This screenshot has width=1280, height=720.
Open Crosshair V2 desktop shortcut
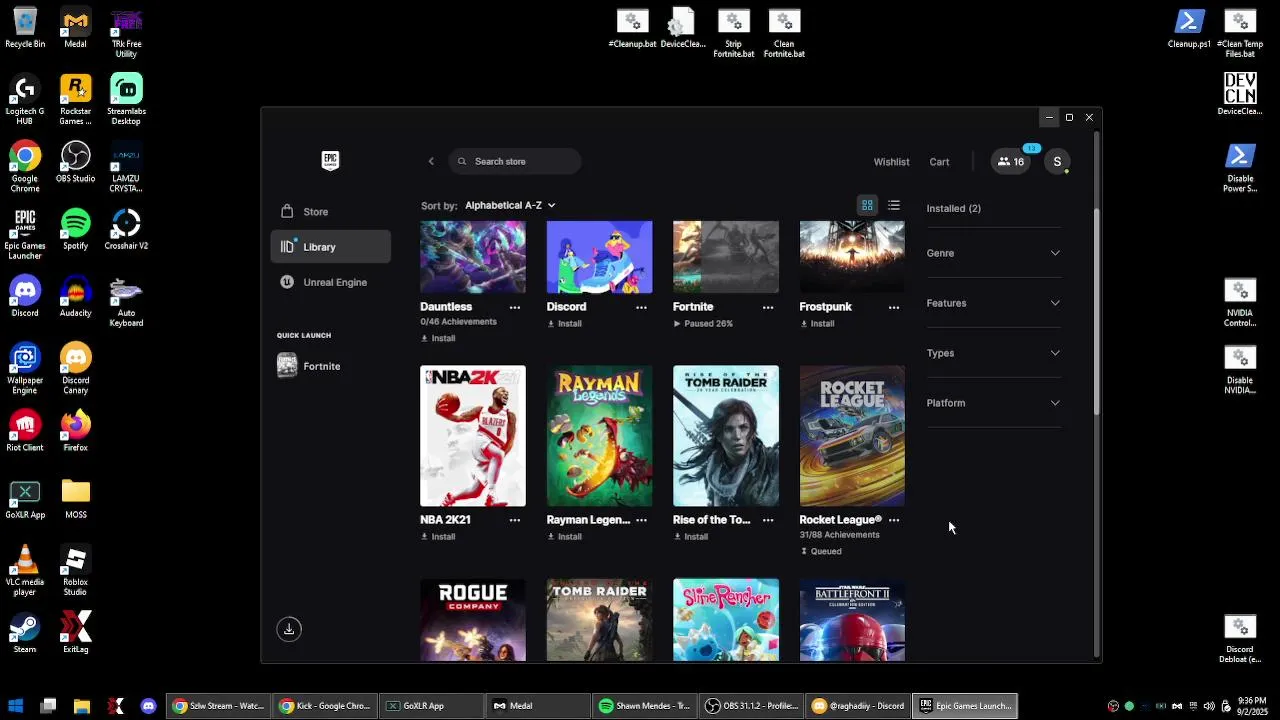click(x=126, y=230)
